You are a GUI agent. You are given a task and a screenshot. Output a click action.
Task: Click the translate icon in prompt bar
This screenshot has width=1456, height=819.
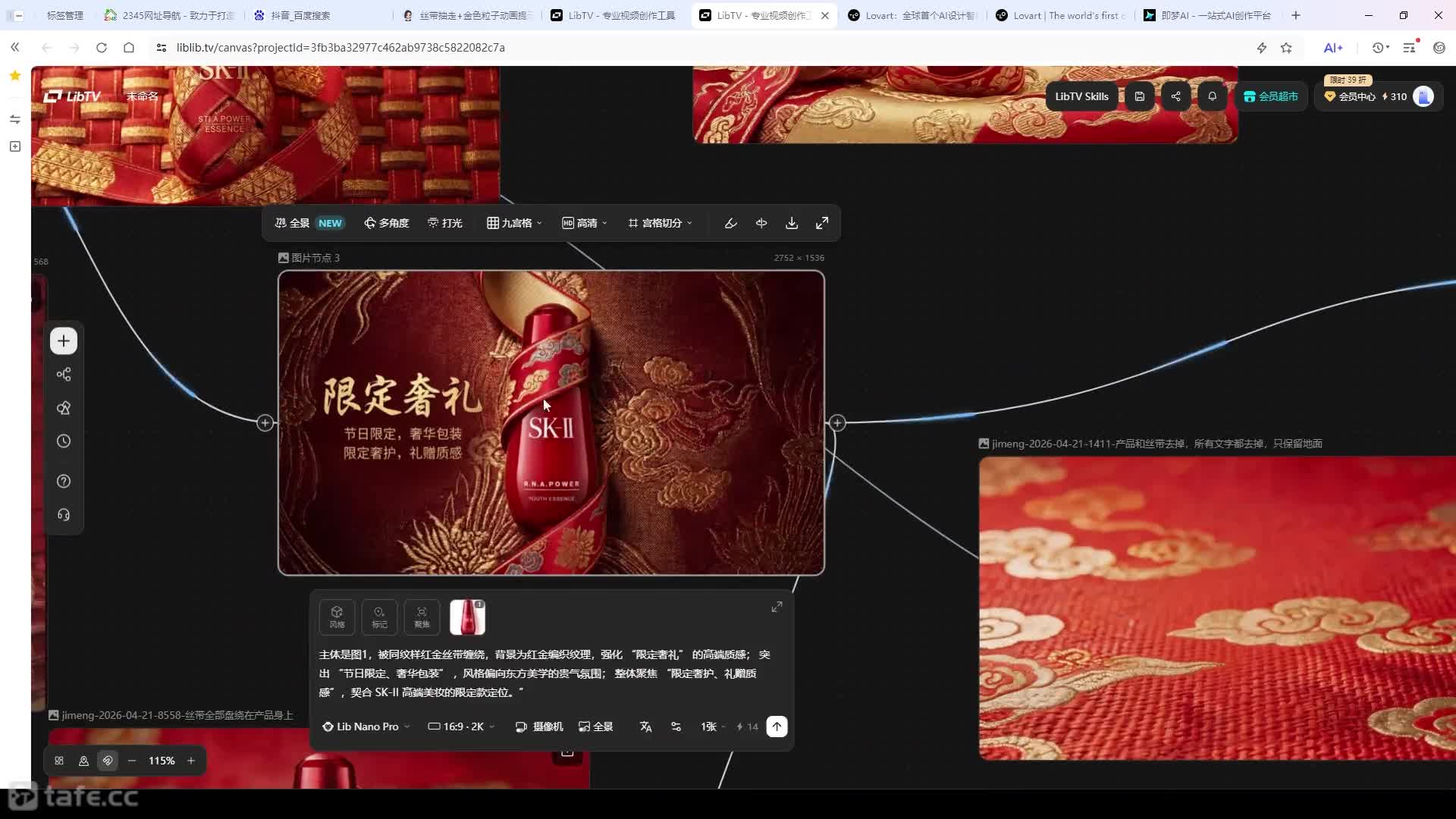[645, 726]
